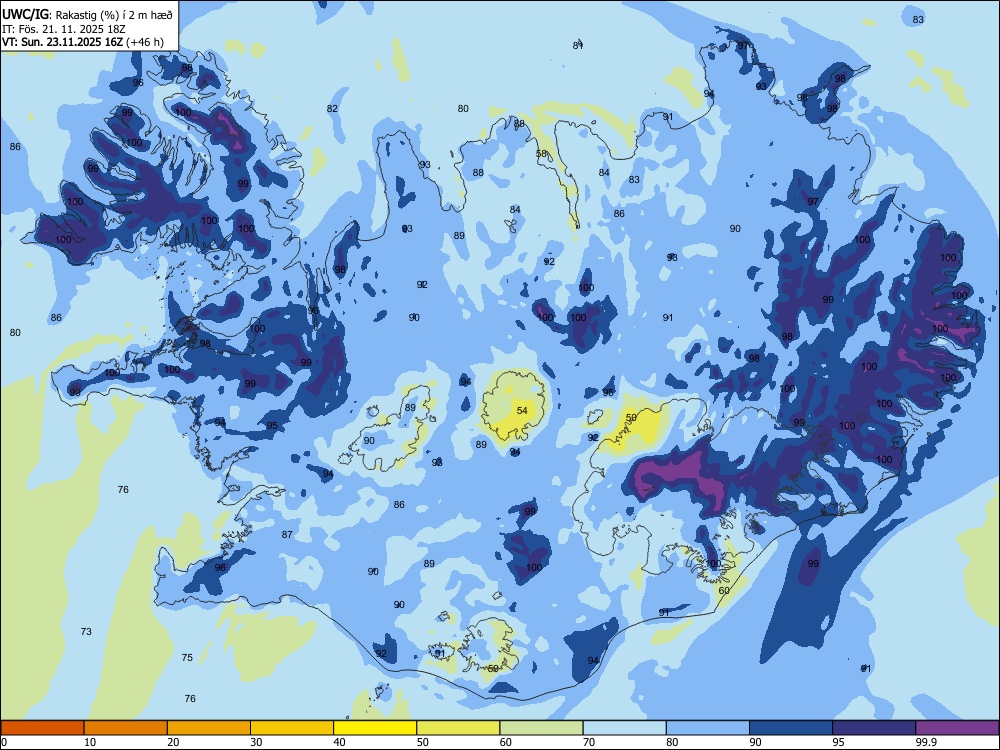Click the '70' tick label on legend scale
1000x750 pixels.
589,742
